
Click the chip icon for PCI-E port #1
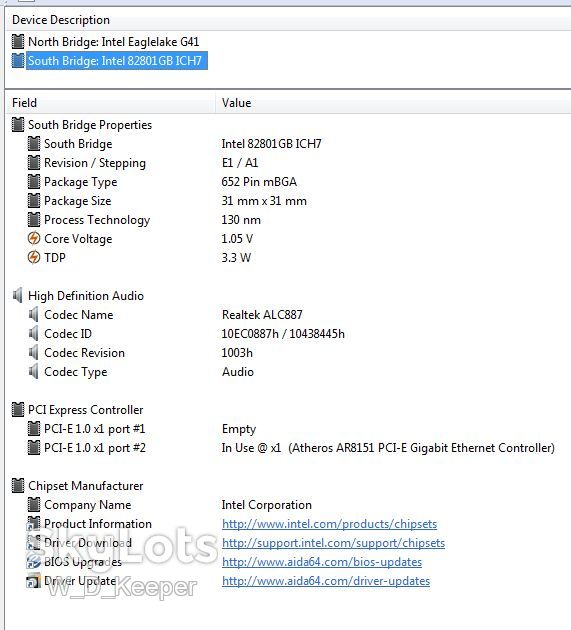click(34, 428)
